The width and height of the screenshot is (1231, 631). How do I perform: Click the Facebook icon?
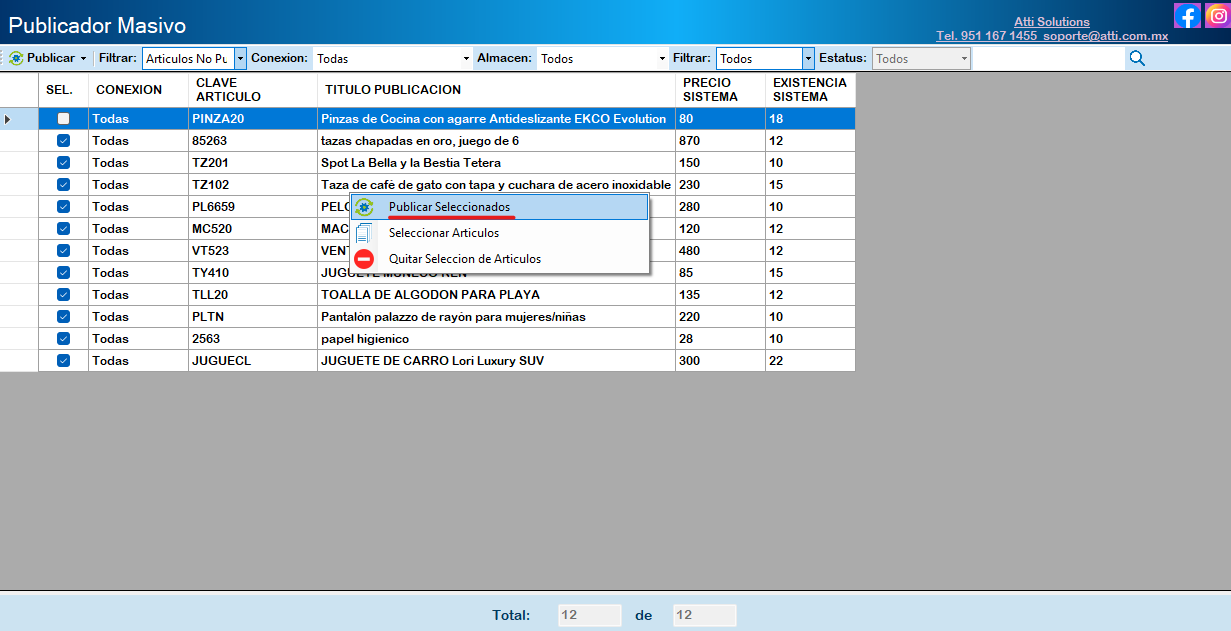(x=1186, y=15)
